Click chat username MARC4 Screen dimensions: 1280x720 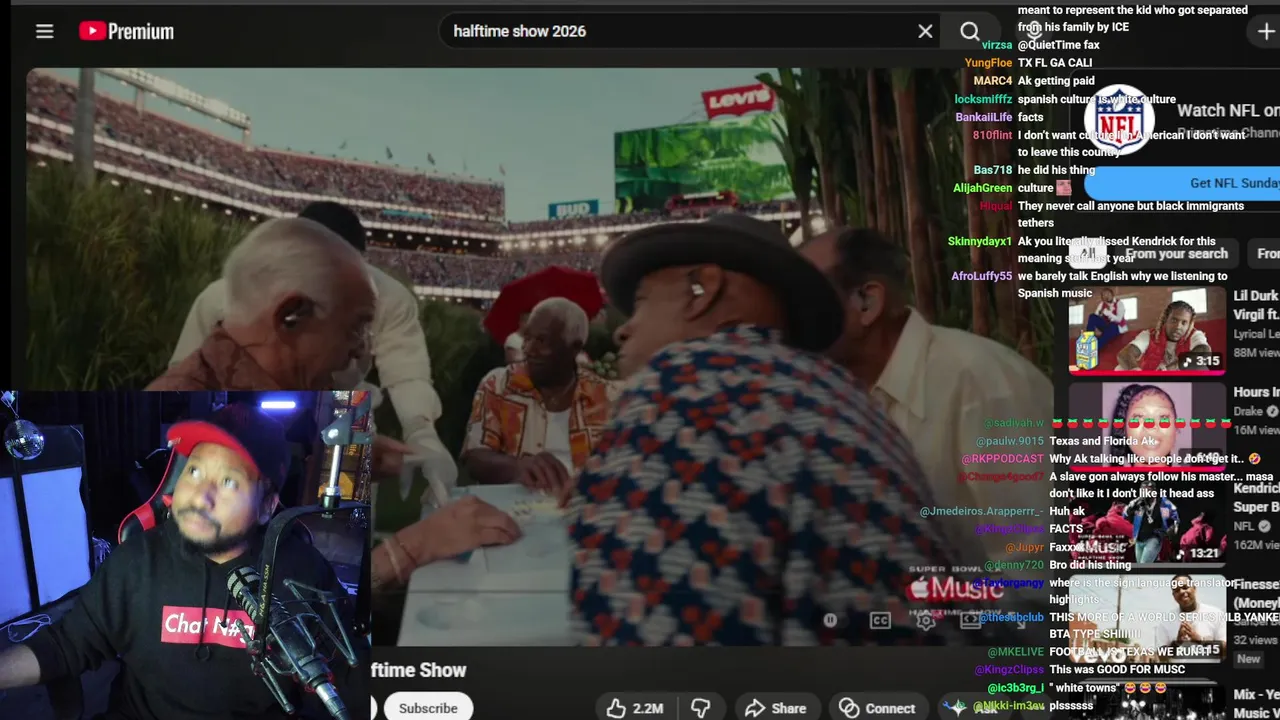993,81
